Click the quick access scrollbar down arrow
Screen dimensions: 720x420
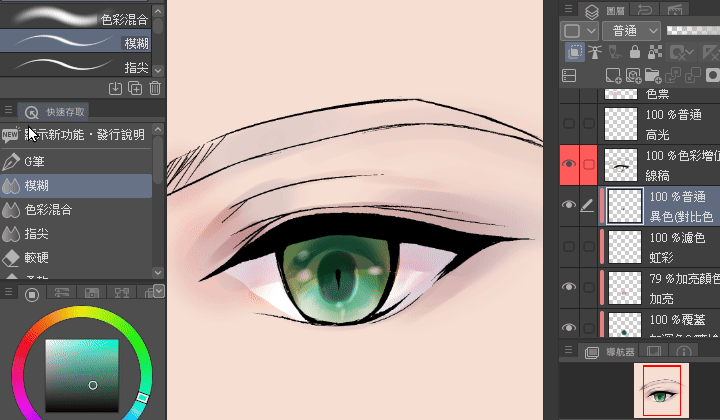tap(158, 272)
